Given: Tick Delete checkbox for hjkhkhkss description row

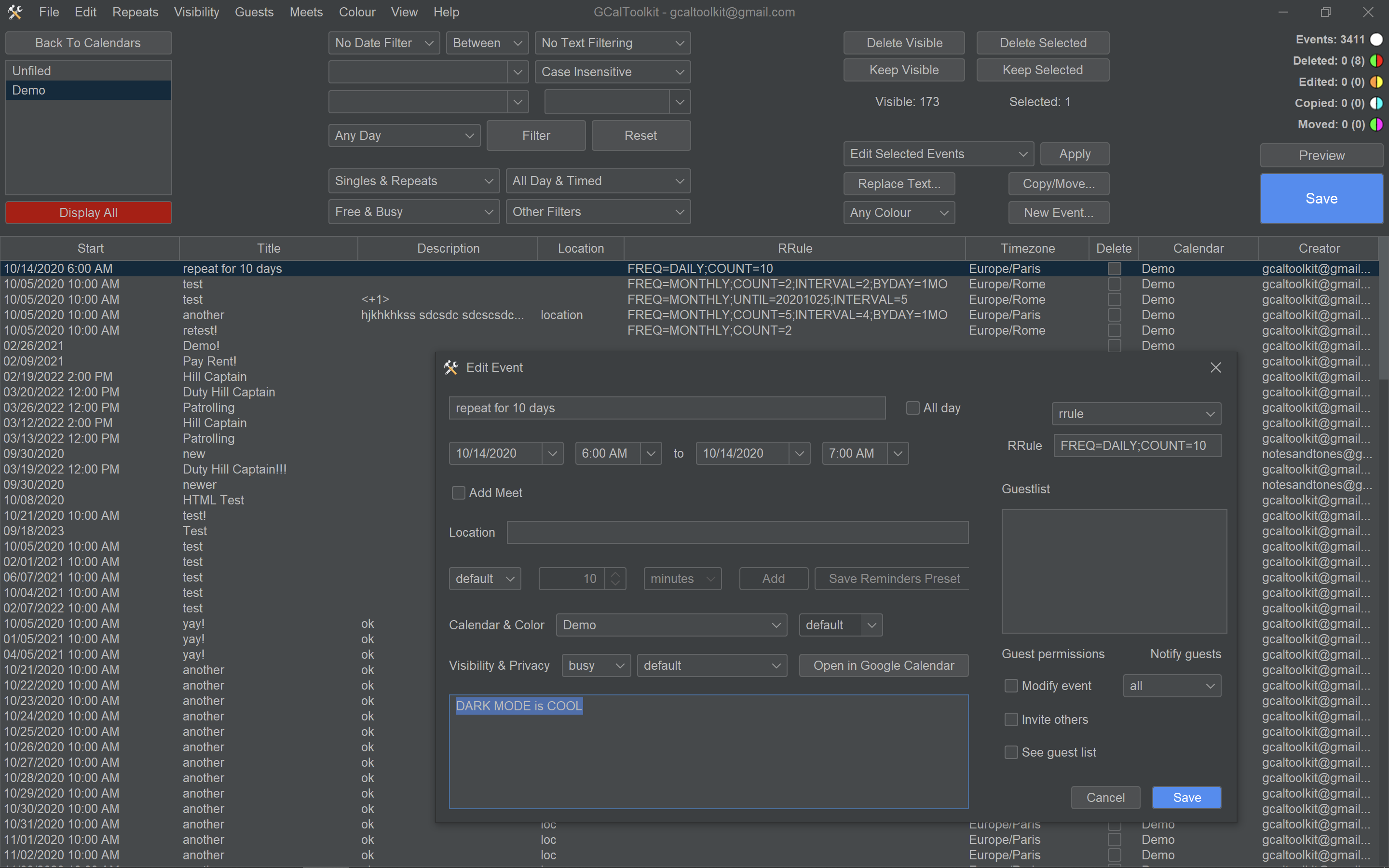Looking at the screenshot, I should tap(1114, 315).
